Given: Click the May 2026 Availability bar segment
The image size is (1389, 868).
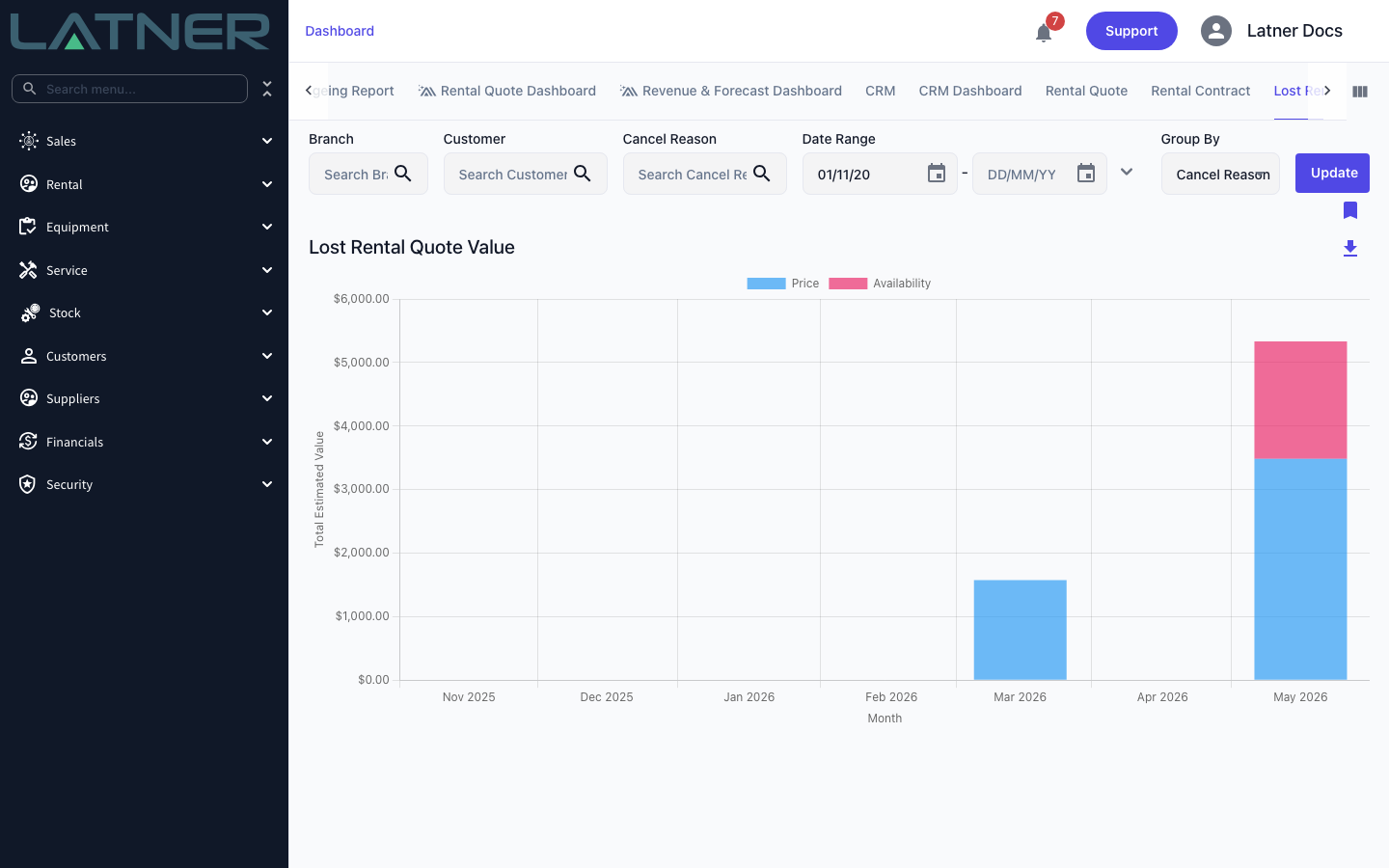Looking at the screenshot, I should (x=1300, y=400).
